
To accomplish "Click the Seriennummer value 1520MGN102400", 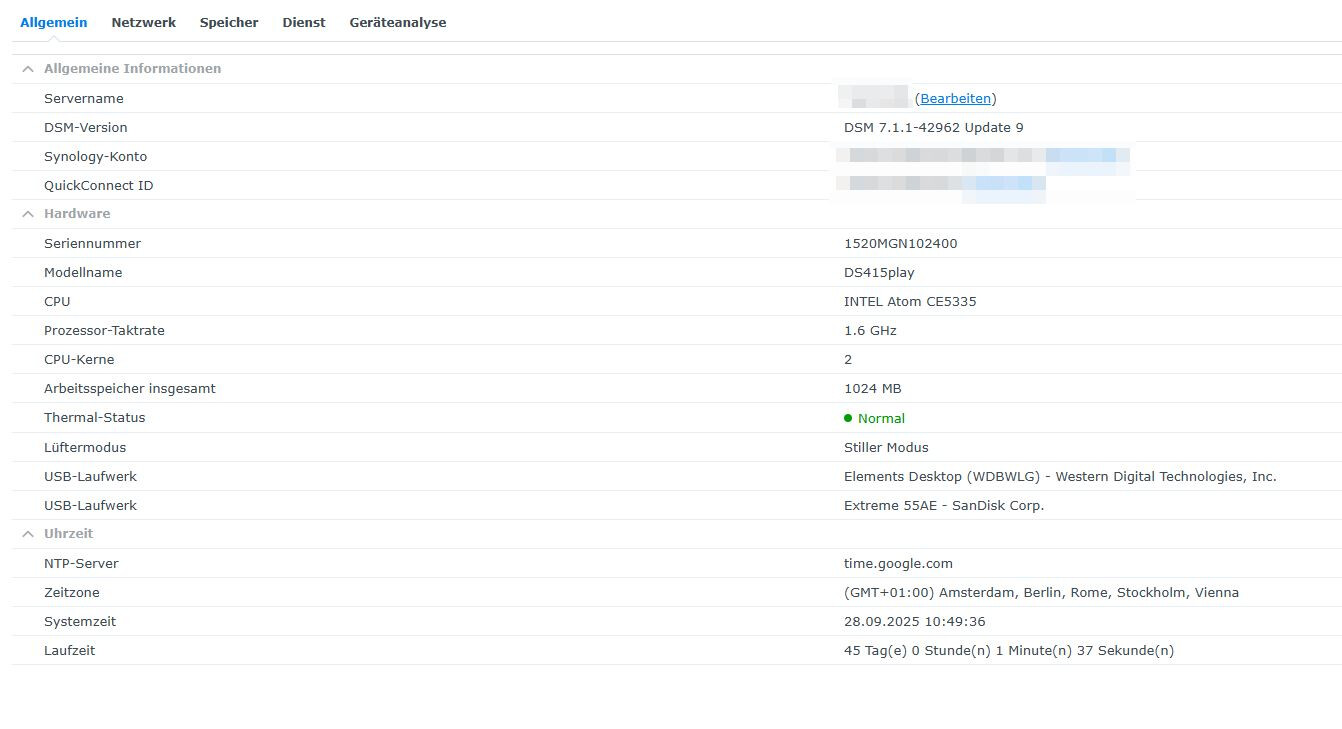I will tap(901, 243).
